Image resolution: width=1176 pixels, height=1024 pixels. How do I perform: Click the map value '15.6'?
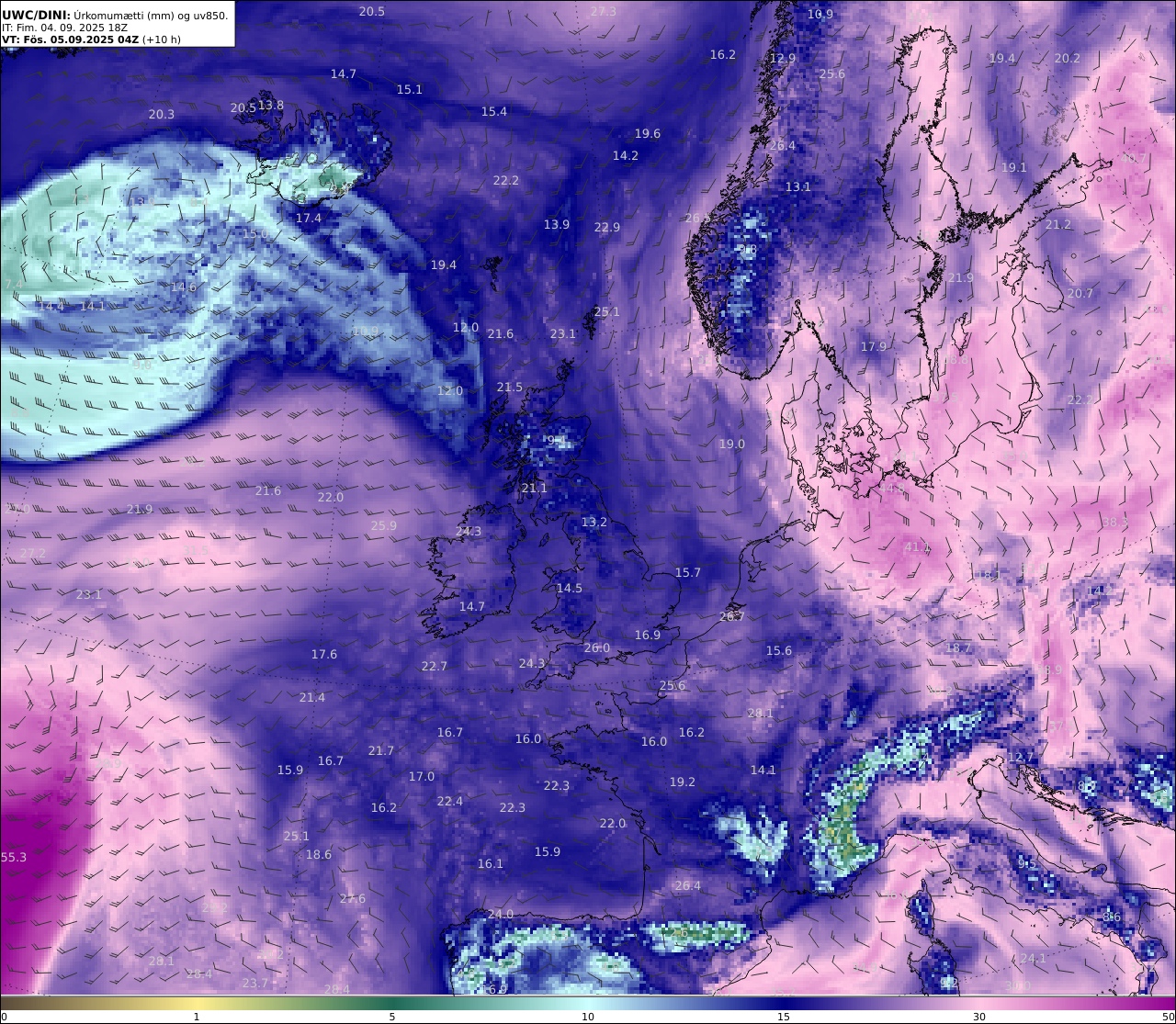click(779, 651)
